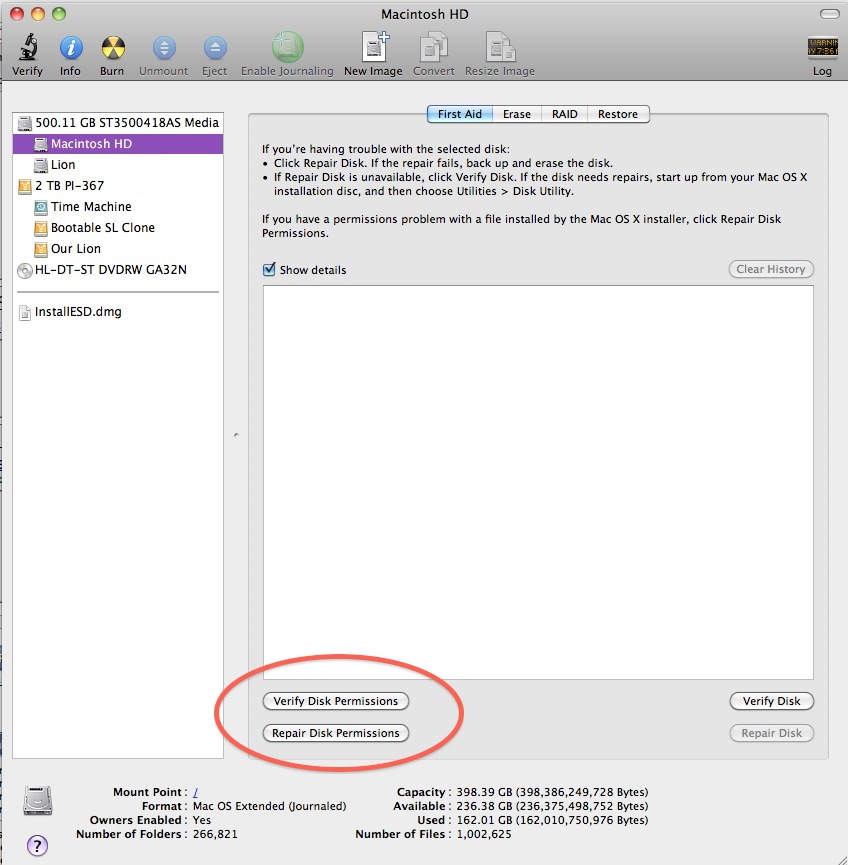Click the Resize Image toolbar icon
Screen dimensions: 848x865
click(500, 47)
